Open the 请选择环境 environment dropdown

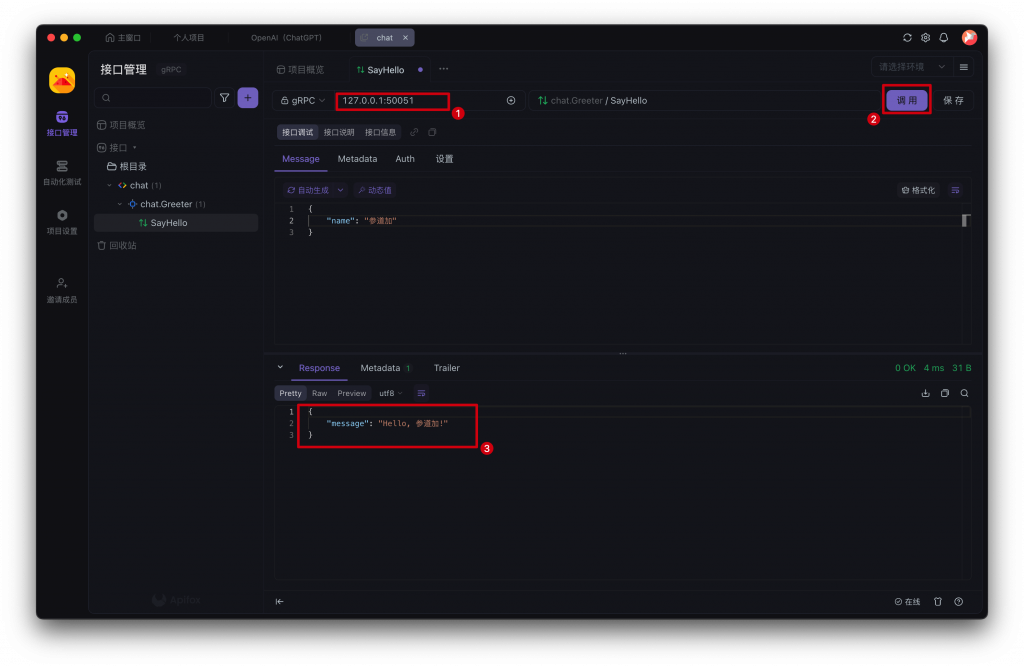click(911, 67)
